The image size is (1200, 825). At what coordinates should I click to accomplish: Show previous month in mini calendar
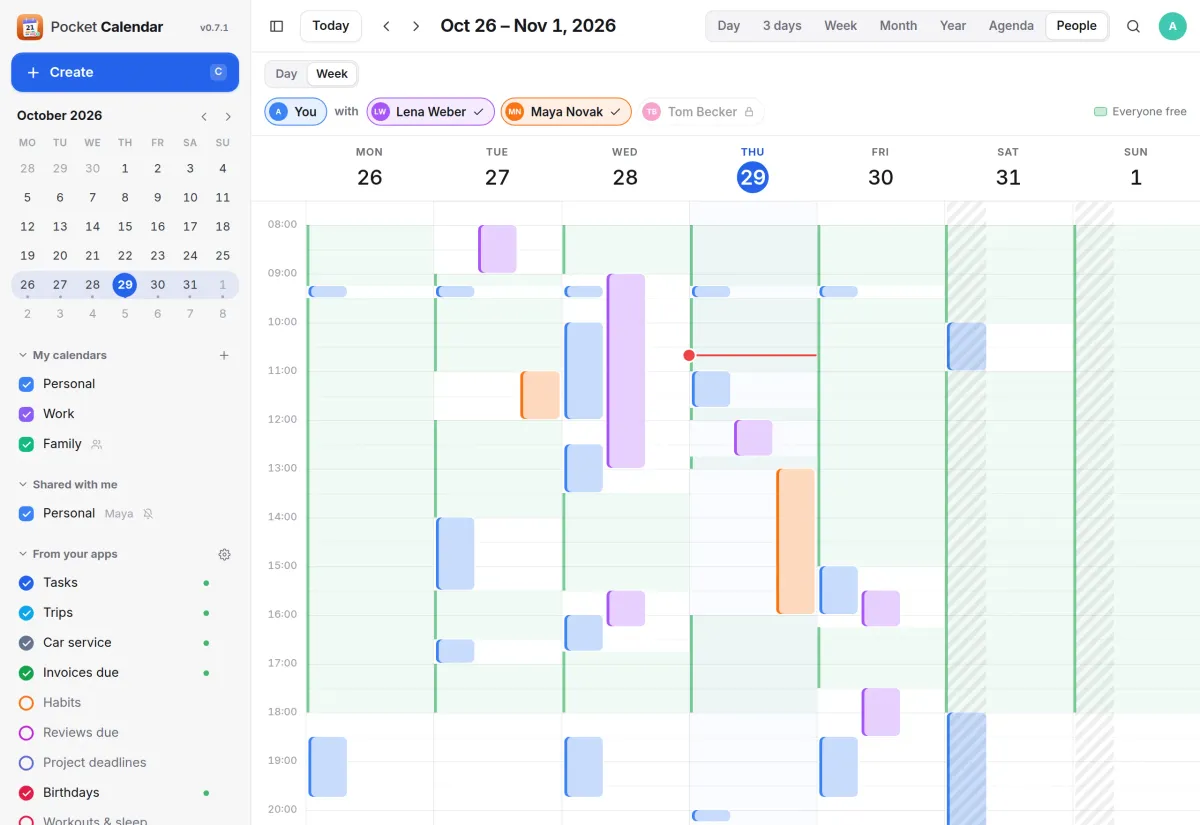pyautogui.click(x=204, y=116)
